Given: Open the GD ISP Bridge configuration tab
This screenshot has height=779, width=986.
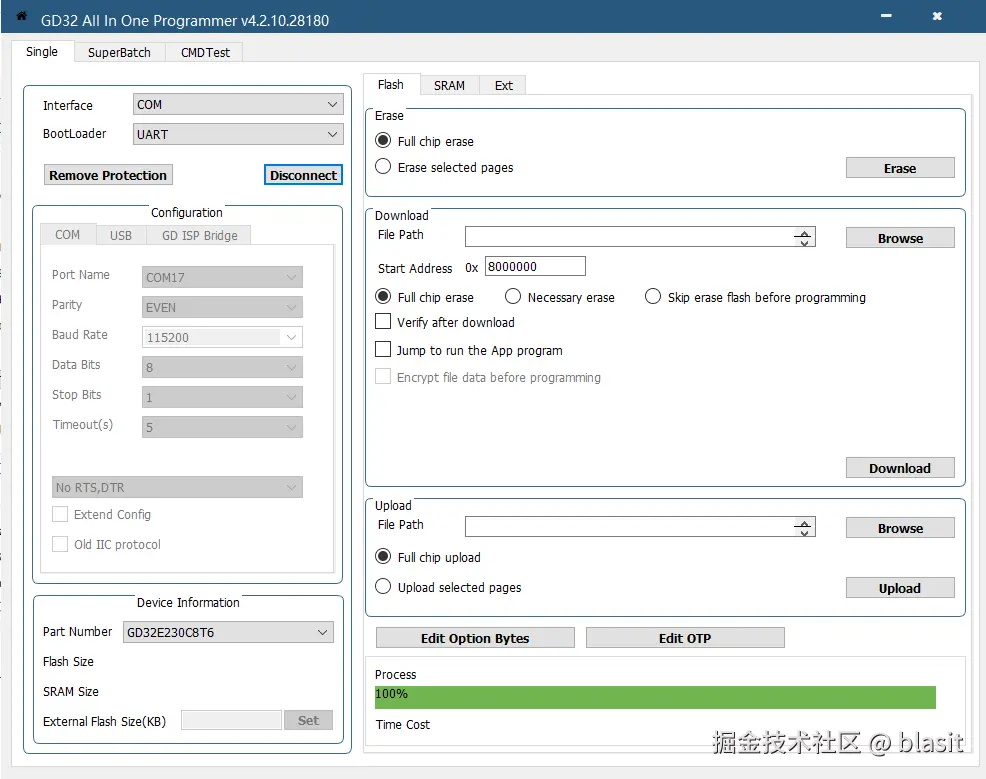Looking at the screenshot, I should click(199, 235).
